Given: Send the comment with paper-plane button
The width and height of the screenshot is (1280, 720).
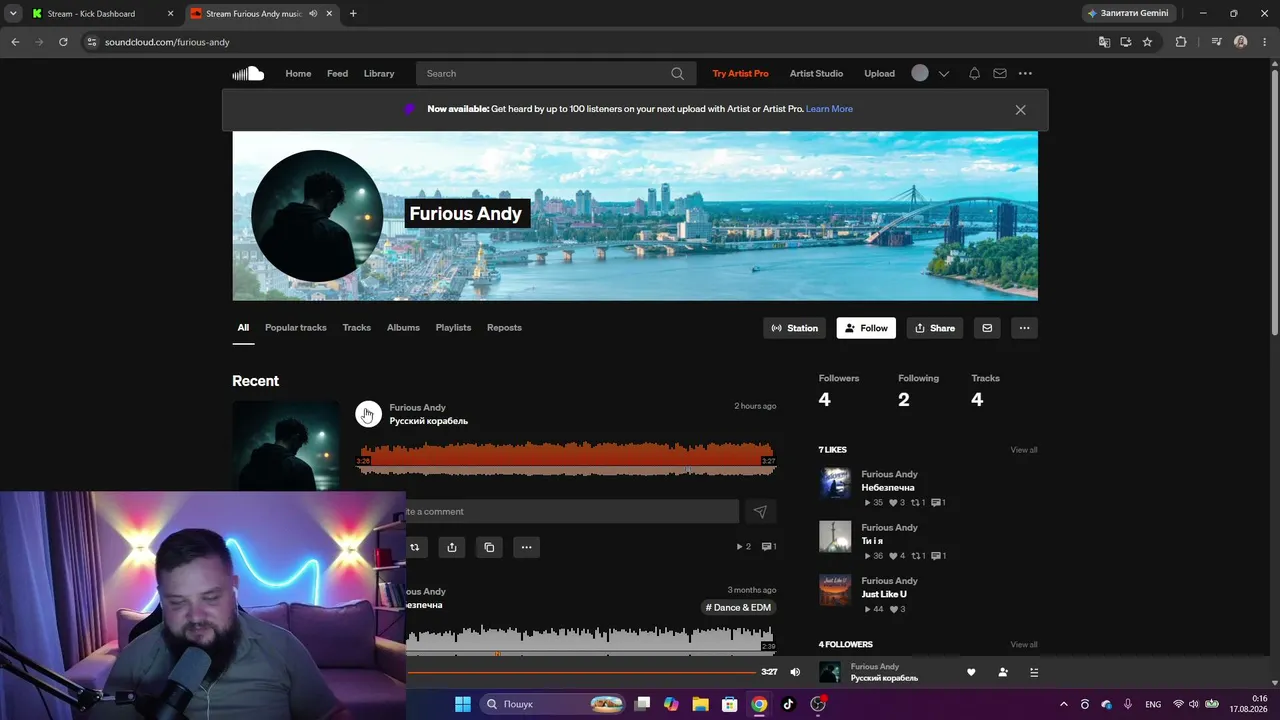Looking at the screenshot, I should click(x=760, y=512).
